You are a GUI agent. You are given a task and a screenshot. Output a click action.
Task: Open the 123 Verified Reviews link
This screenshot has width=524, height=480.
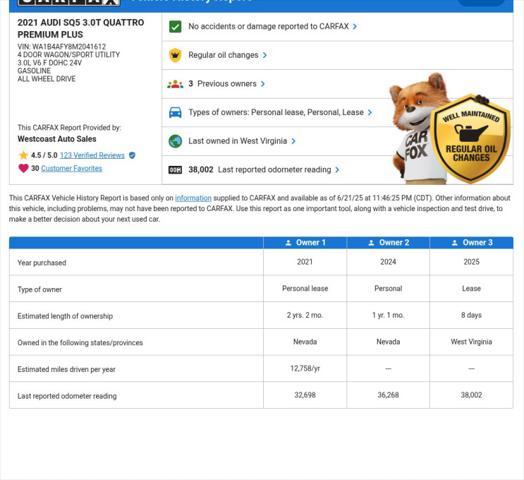[x=92, y=155]
